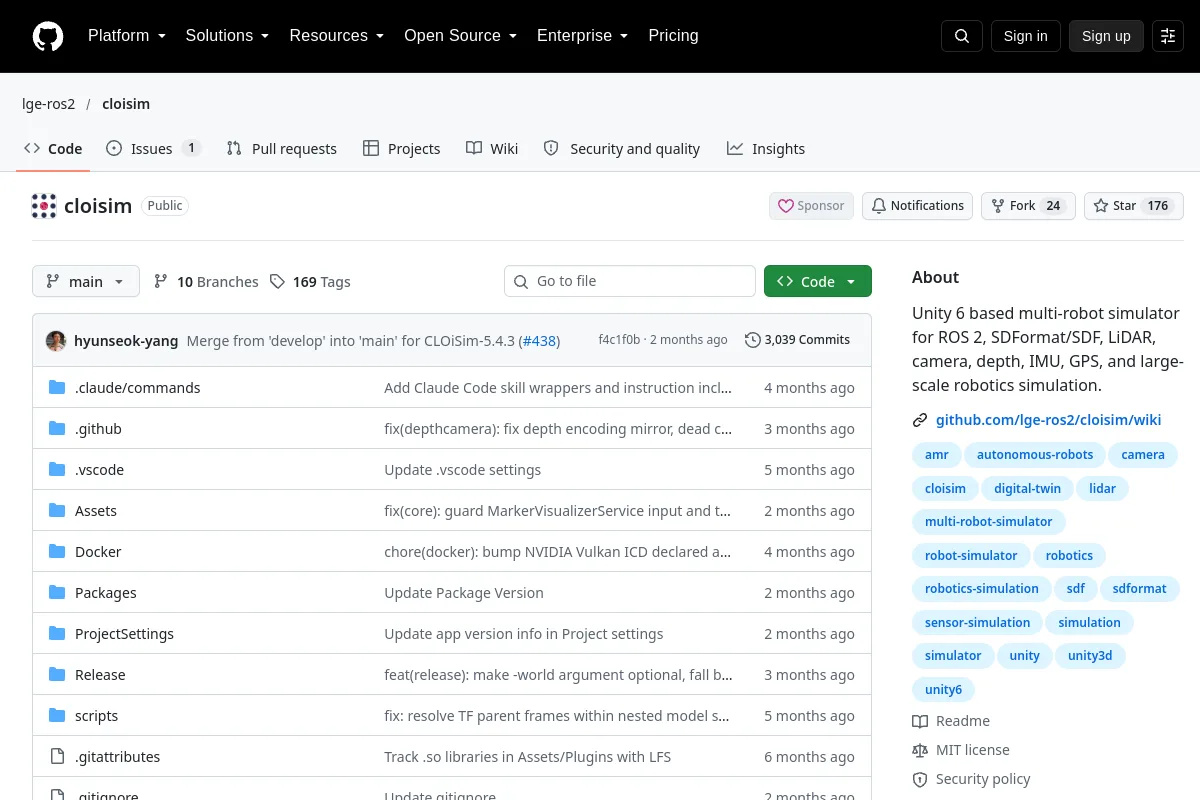
Task: Open the main branch selector dropdown
Action: 86,282
